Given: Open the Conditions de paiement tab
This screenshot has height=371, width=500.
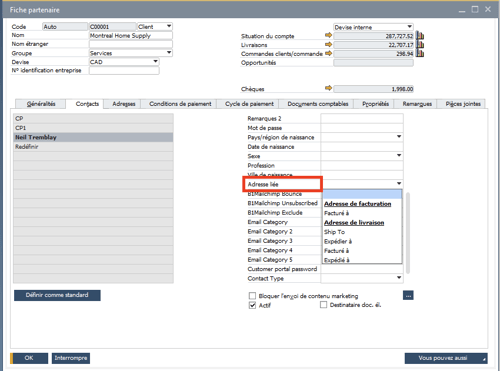Looking at the screenshot, I should click(x=179, y=104).
